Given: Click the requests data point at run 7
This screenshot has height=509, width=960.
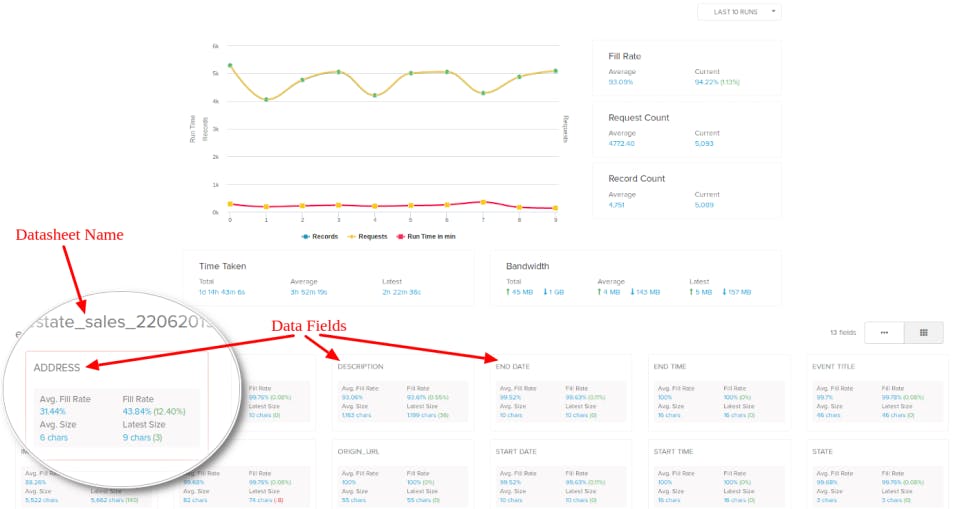Looking at the screenshot, I should coord(484,93).
